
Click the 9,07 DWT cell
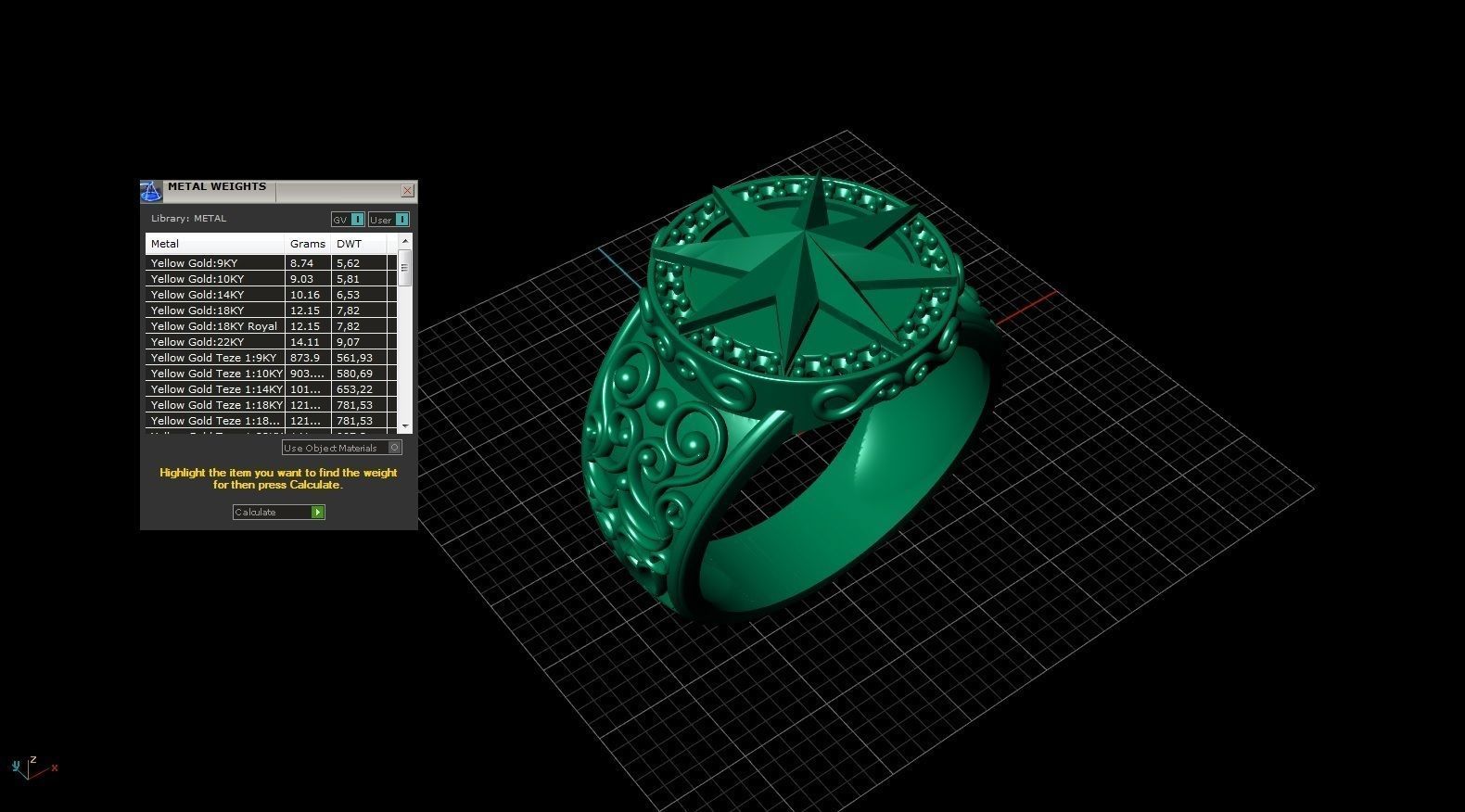[x=360, y=342]
